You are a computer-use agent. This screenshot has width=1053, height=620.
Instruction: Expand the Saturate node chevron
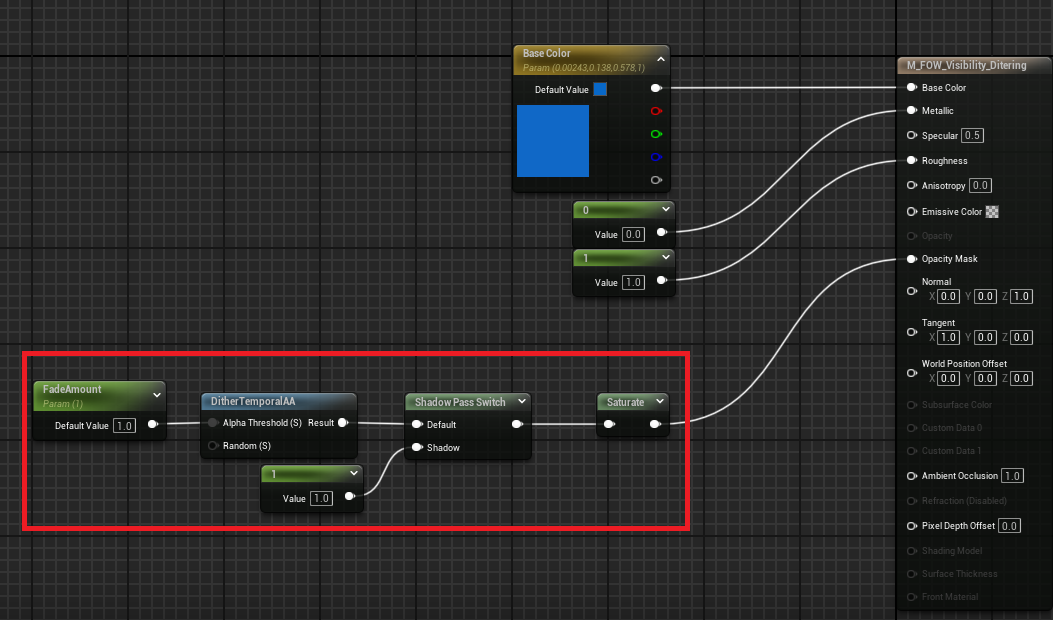(x=659, y=401)
